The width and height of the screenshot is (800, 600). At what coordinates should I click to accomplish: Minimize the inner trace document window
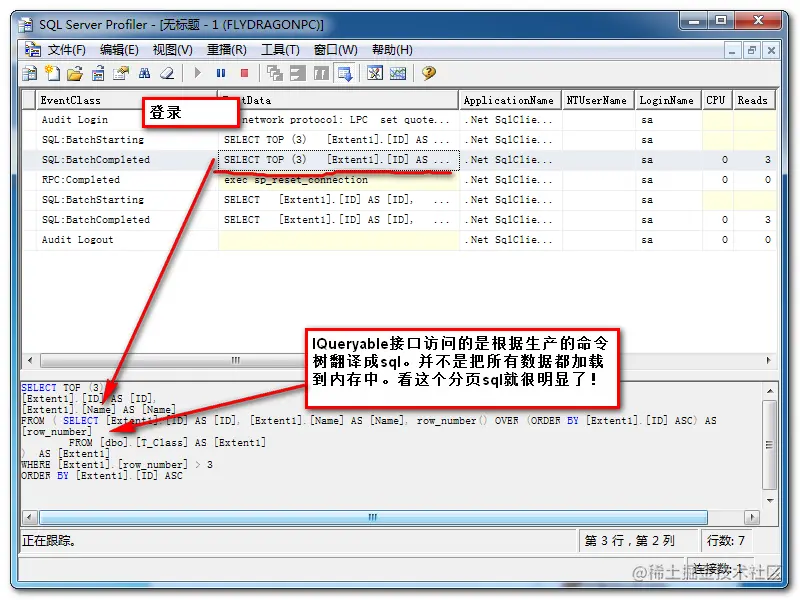732,51
